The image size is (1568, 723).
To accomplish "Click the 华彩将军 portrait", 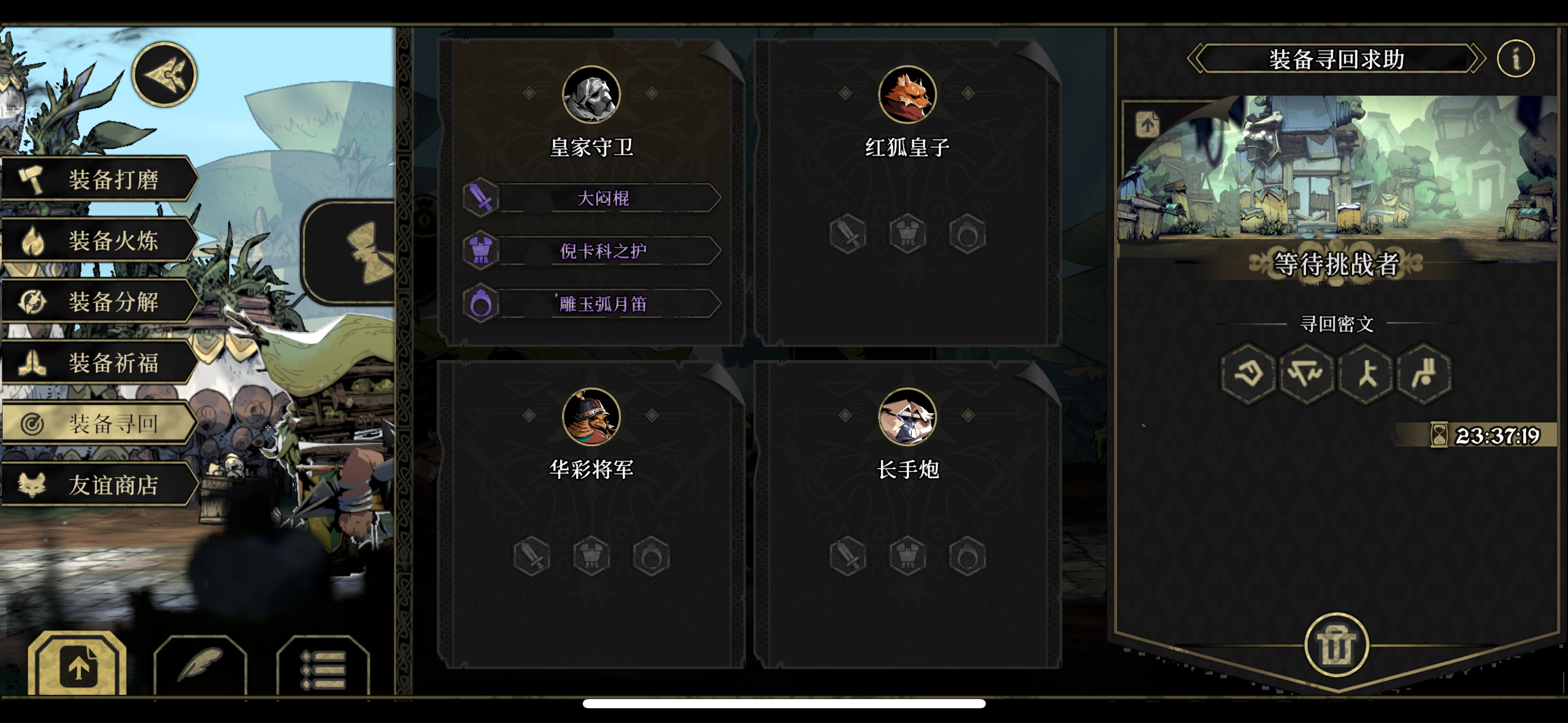I will [x=591, y=417].
